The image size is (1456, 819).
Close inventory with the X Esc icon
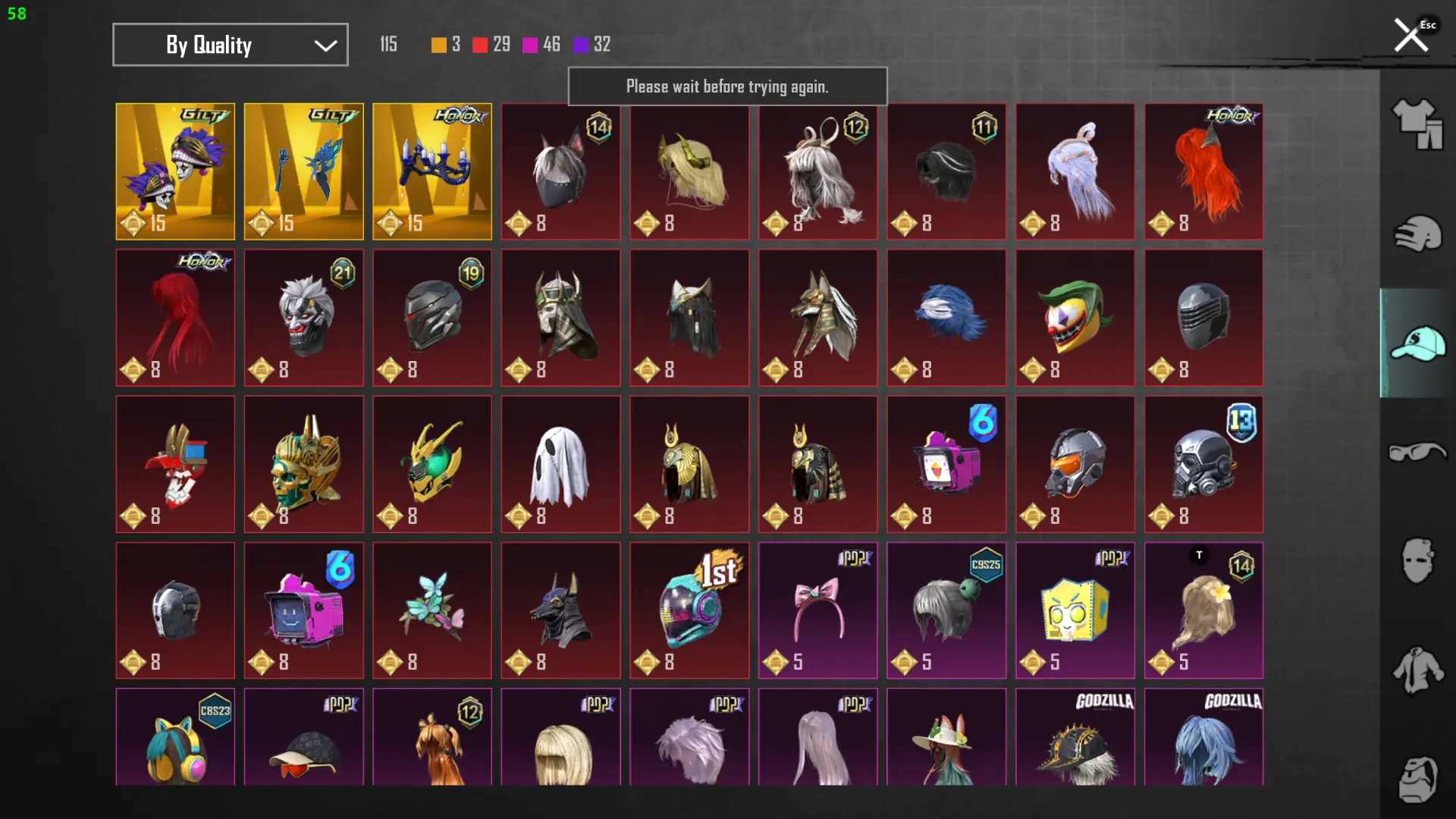tap(1412, 35)
